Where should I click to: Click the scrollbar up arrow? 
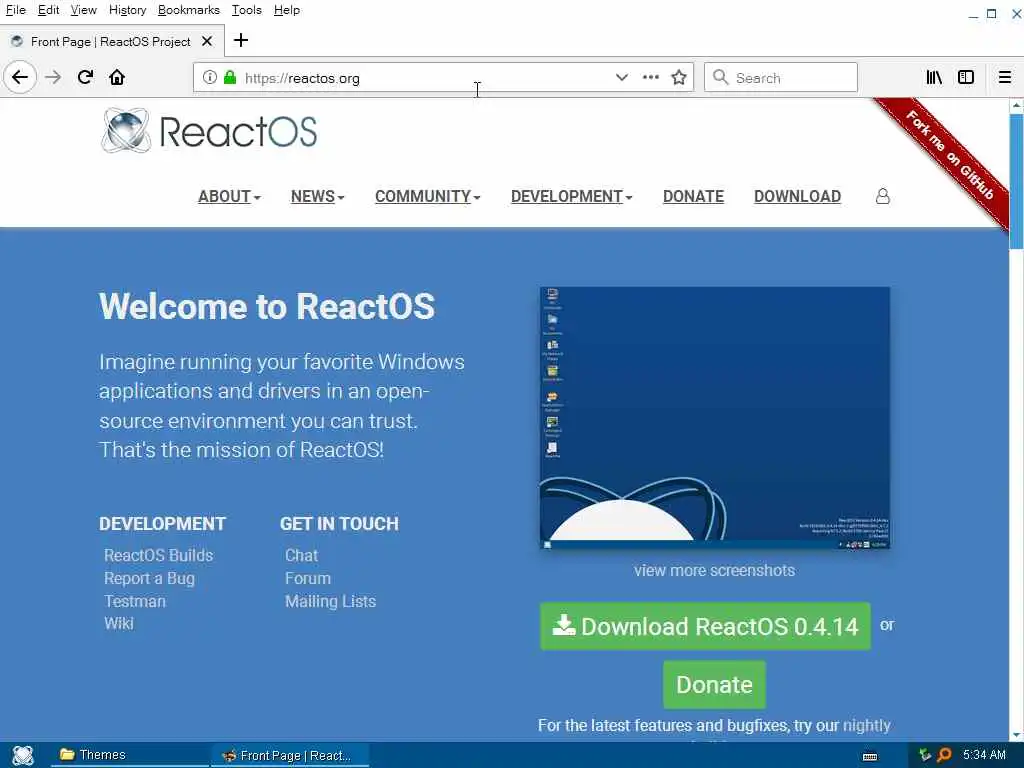click(1016, 105)
